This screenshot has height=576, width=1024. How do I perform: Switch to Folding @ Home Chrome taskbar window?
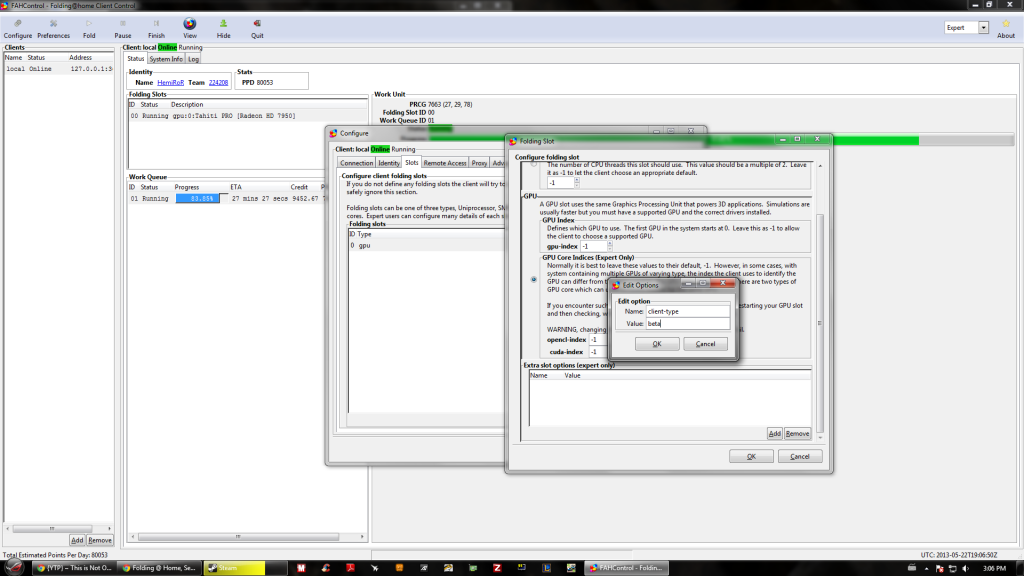tap(159, 568)
